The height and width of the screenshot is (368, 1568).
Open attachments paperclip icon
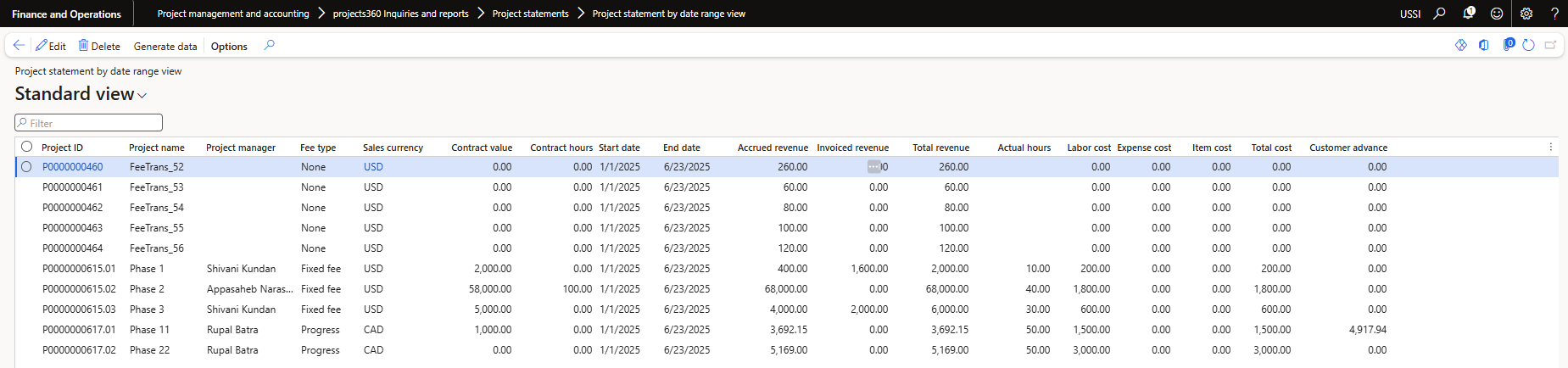click(x=1508, y=46)
